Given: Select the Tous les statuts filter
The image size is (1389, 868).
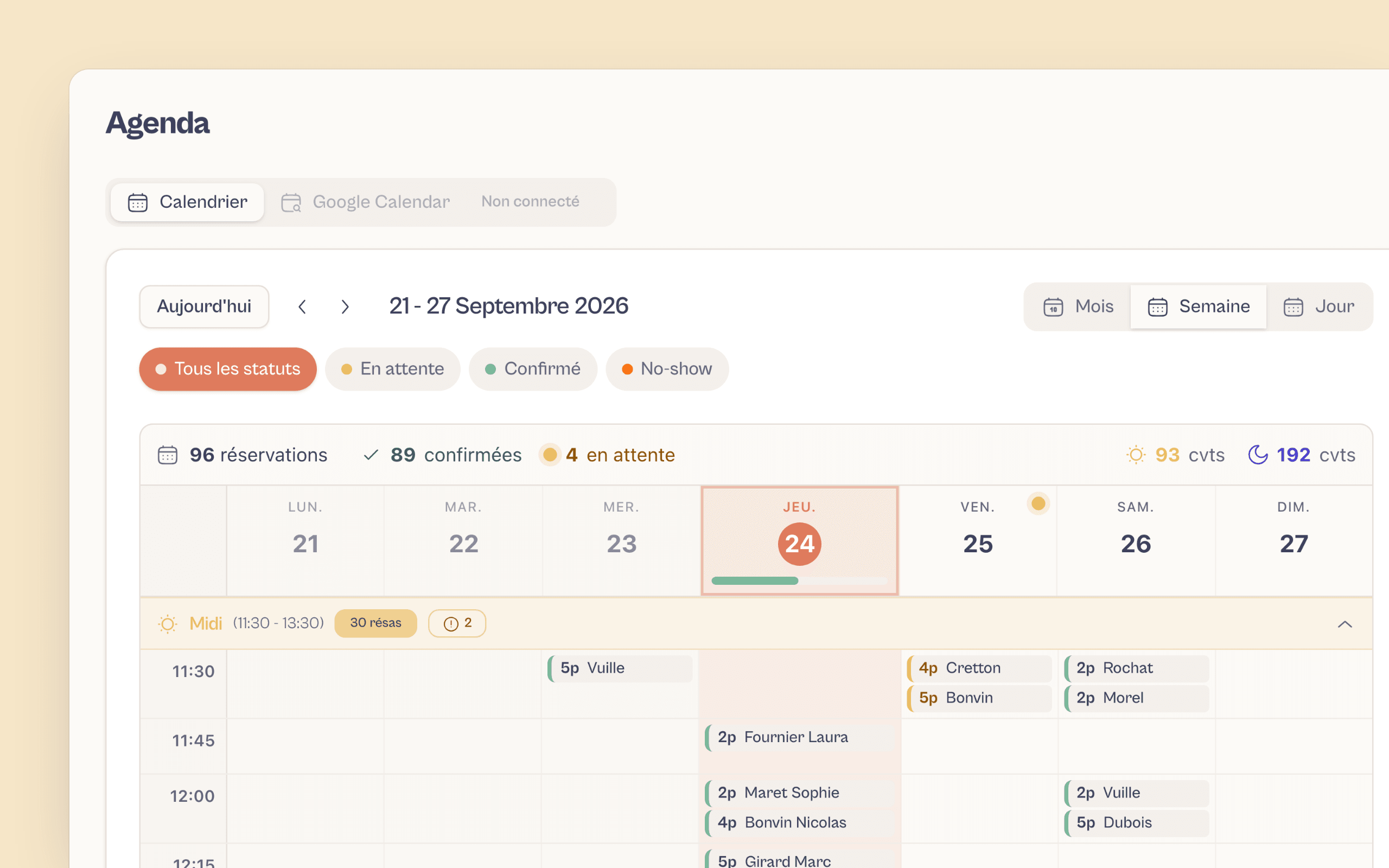Looking at the screenshot, I should (x=228, y=369).
